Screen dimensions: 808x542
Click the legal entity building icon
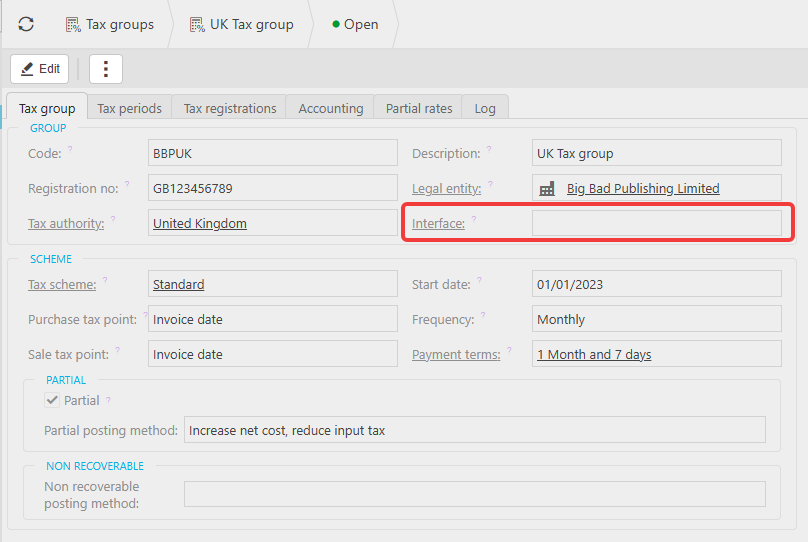tap(547, 189)
